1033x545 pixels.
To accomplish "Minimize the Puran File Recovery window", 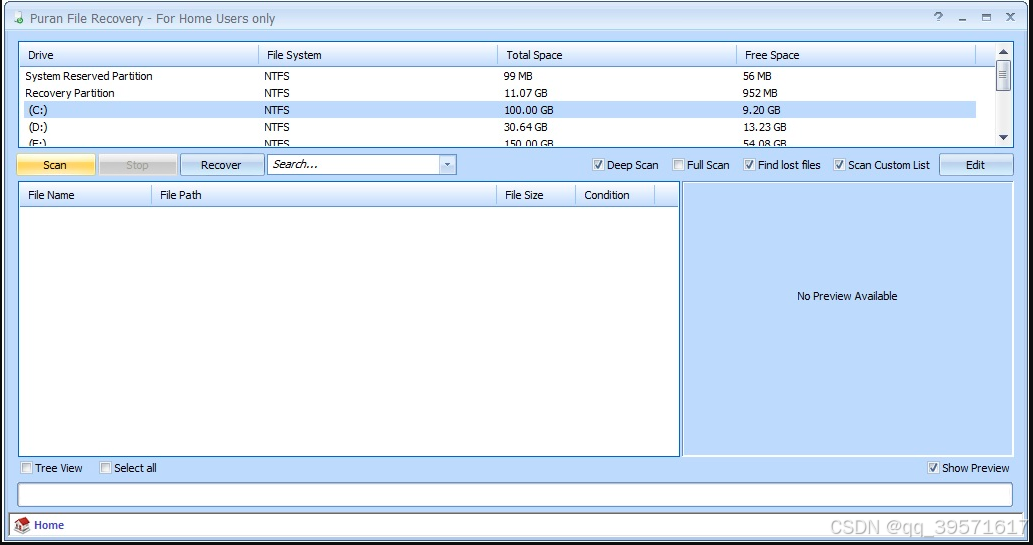I will 963,18.
